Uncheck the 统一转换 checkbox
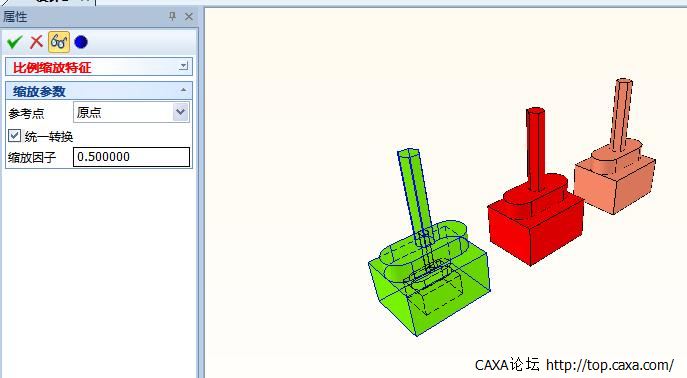Viewport: 687px width, 378px height. coord(14,135)
